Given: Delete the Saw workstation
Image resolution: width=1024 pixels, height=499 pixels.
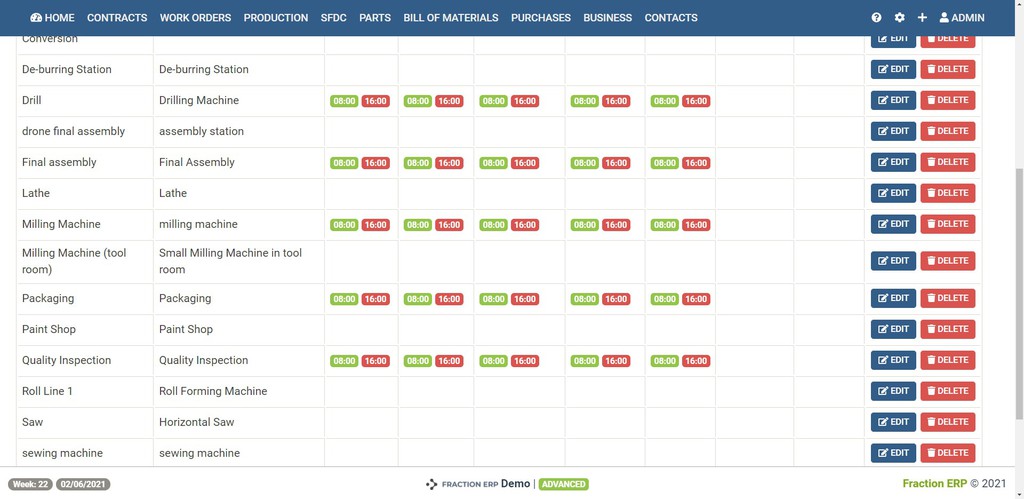Looking at the screenshot, I should 948,422.
